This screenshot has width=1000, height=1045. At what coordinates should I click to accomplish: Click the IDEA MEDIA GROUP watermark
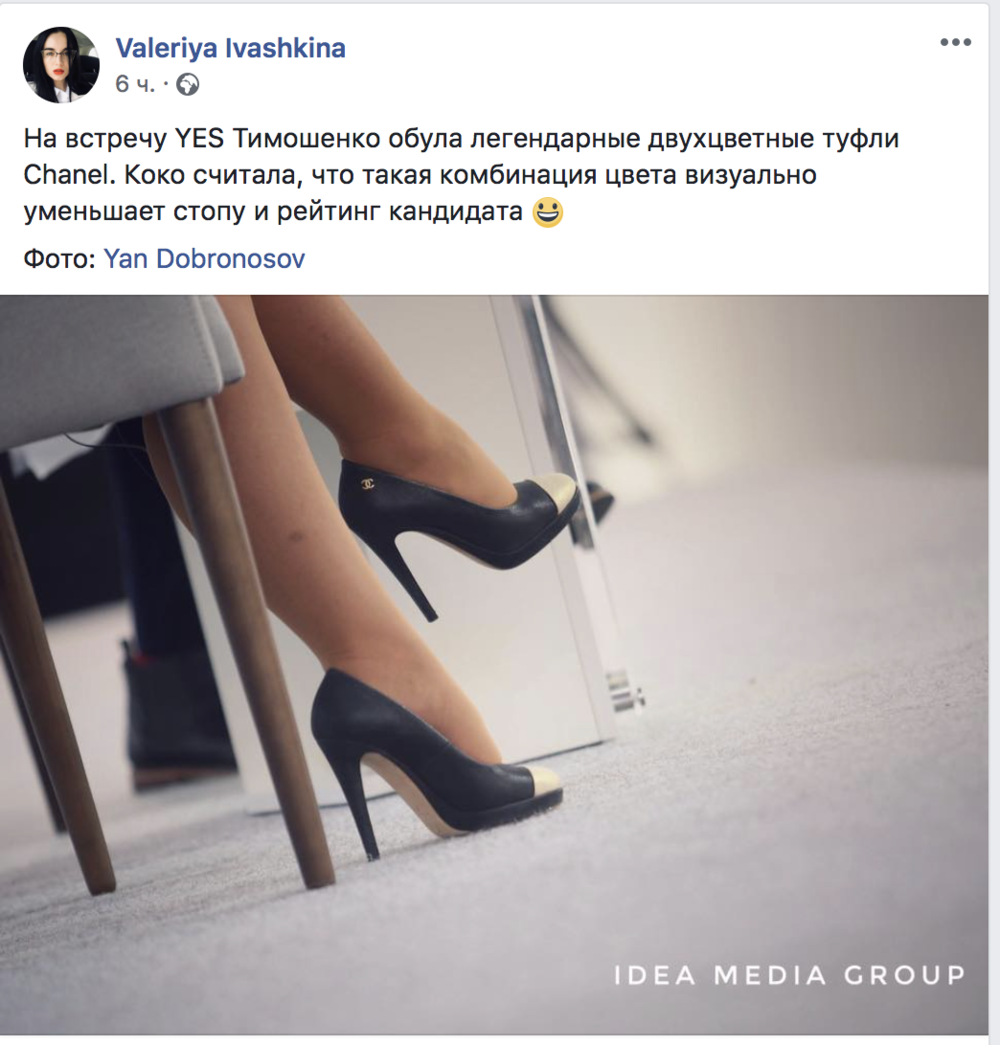(x=789, y=974)
